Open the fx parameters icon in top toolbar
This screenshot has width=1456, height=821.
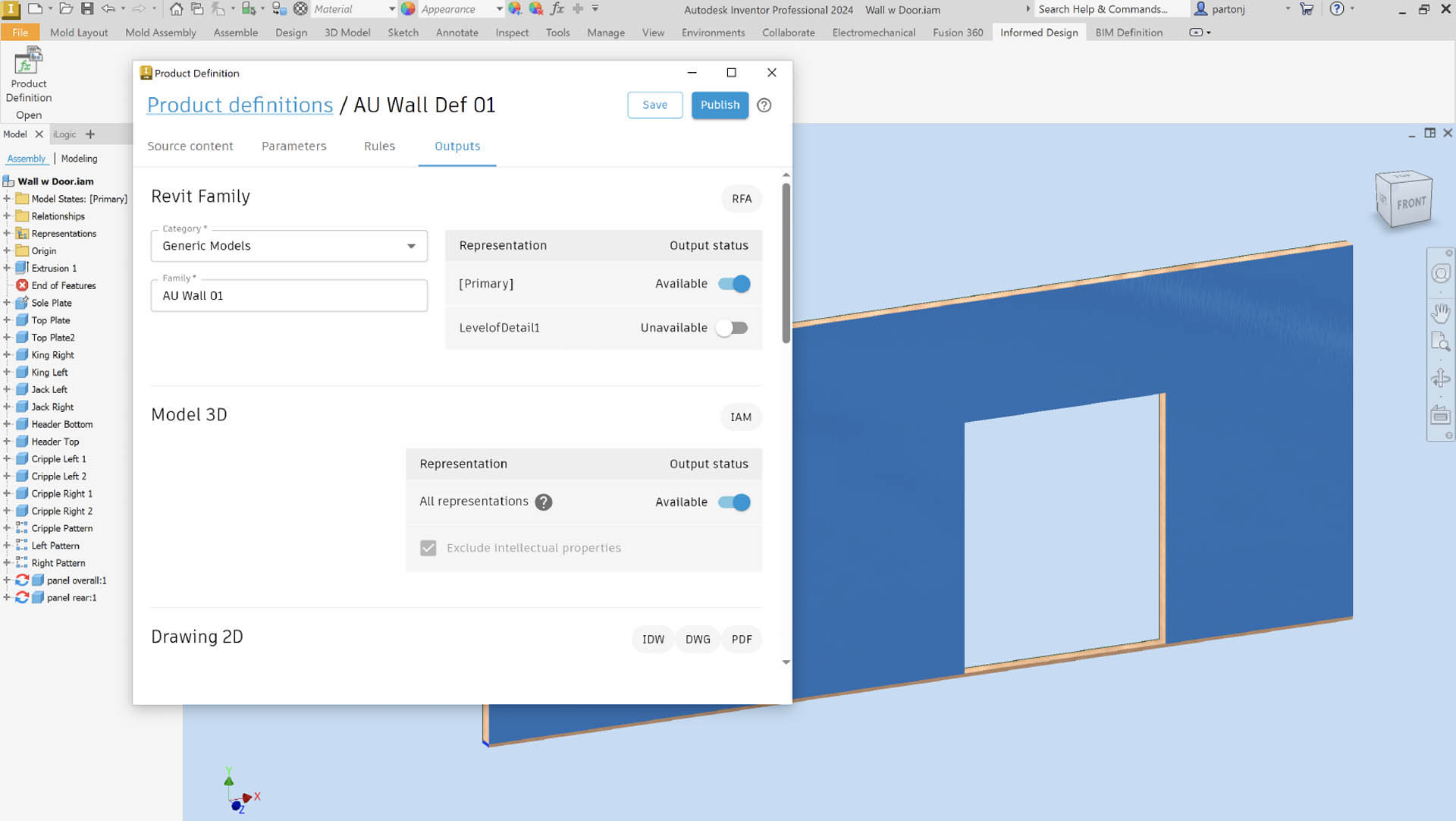pos(557,9)
